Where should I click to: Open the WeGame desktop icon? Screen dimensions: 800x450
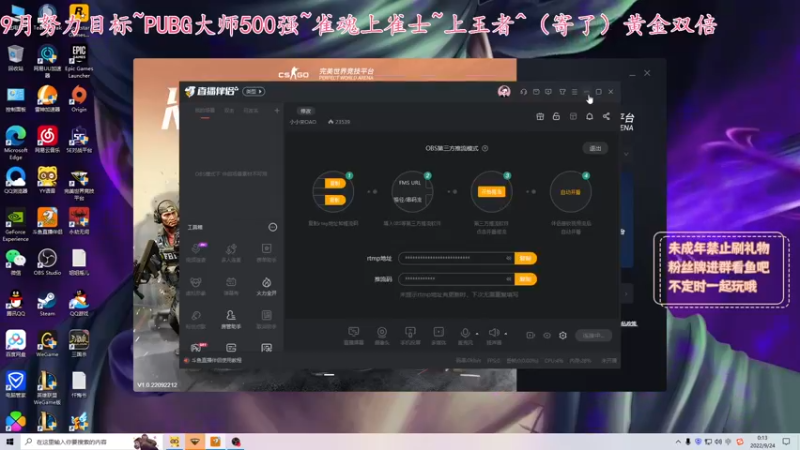pos(47,344)
